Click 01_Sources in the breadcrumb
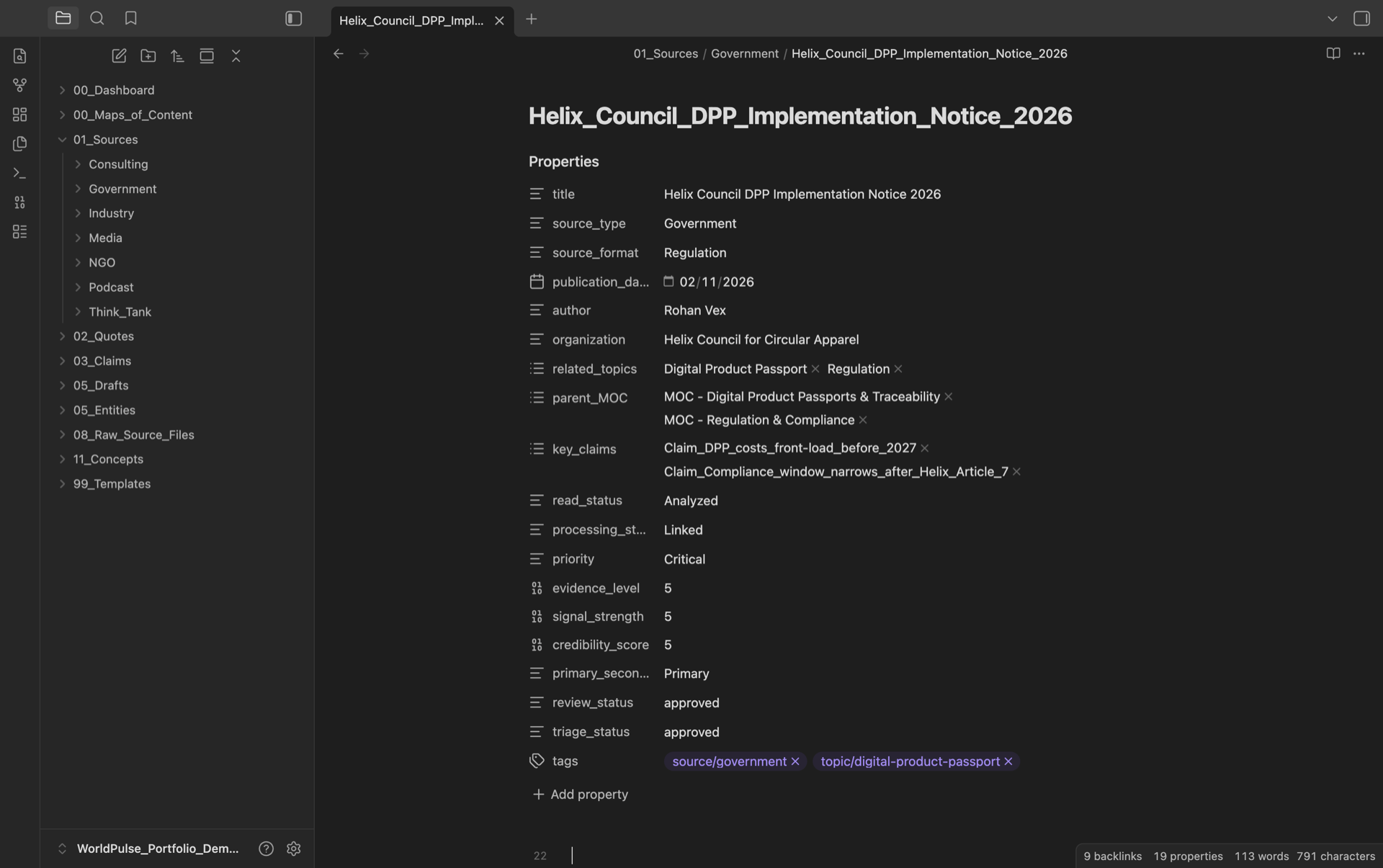1383x868 pixels. click(x=666, y=53)
